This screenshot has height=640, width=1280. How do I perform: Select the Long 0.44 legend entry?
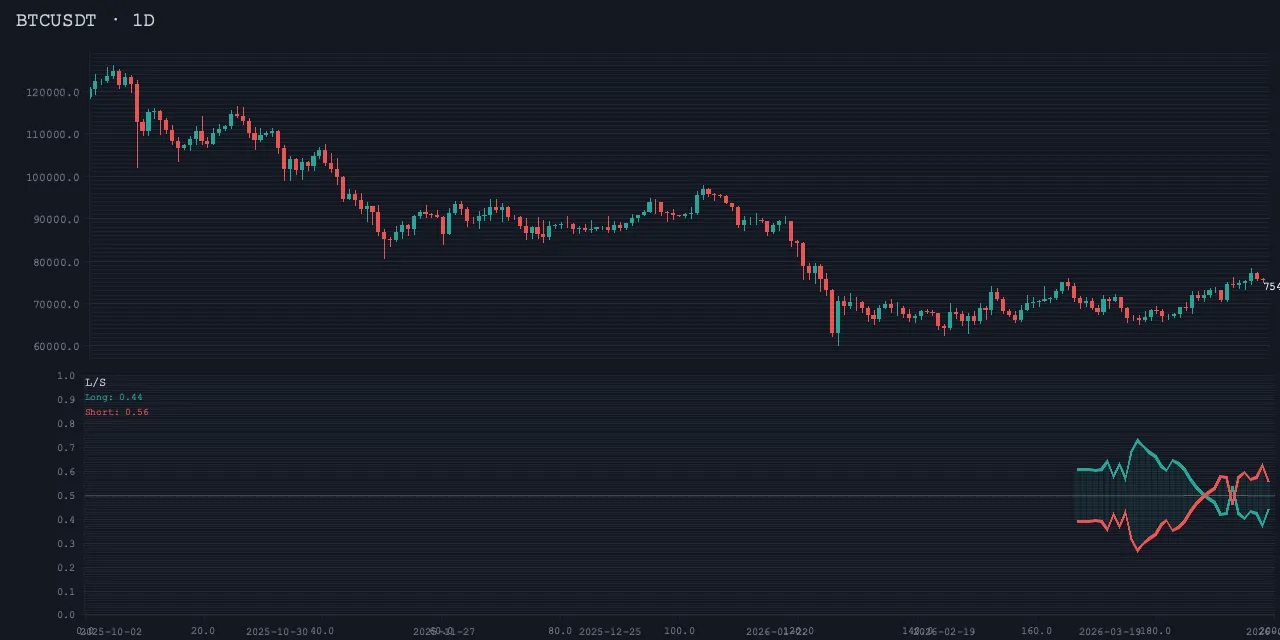coord(113,397)
